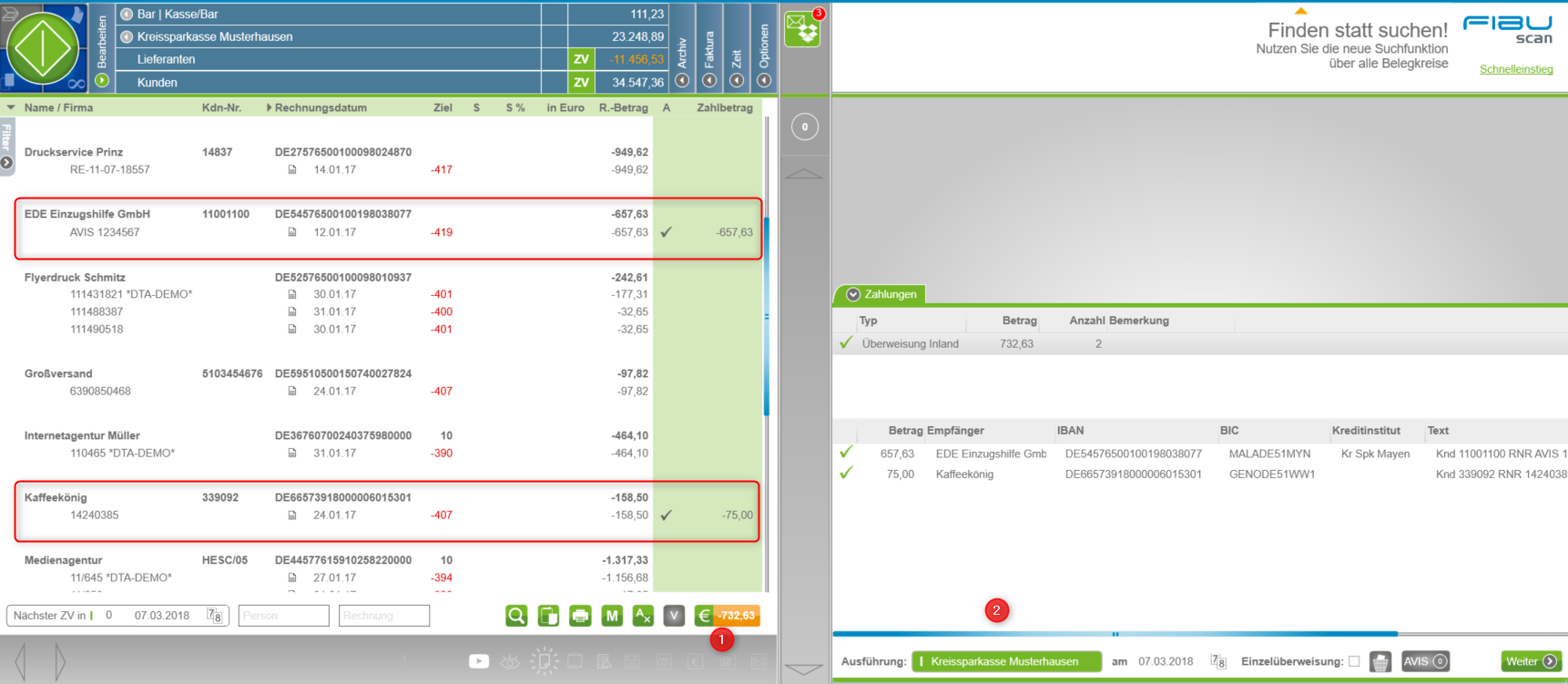Open the Schnelleinstieg link
The width and height of the screenshot is (1568, 684).
[1516, 69]
